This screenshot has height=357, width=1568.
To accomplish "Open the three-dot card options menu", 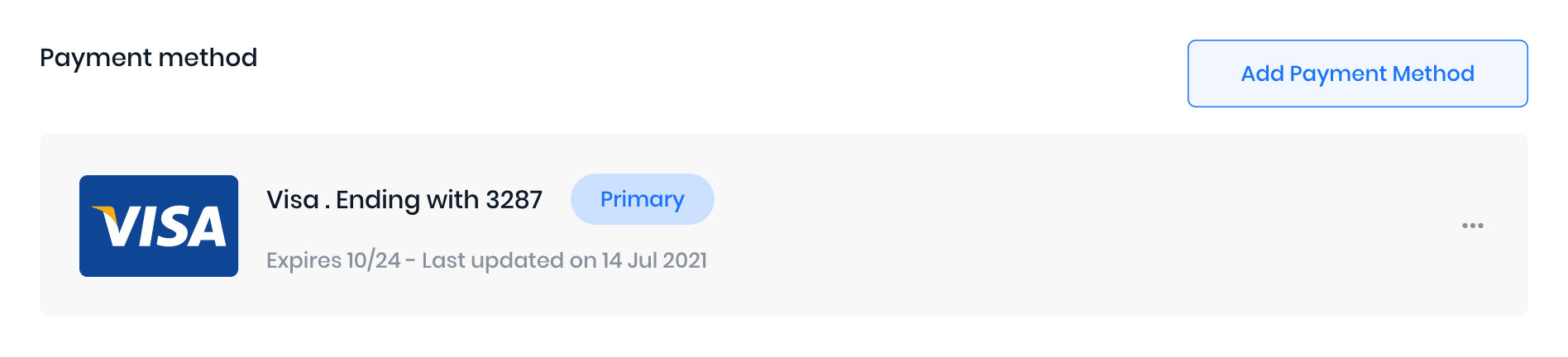I will pos(1472,226).
